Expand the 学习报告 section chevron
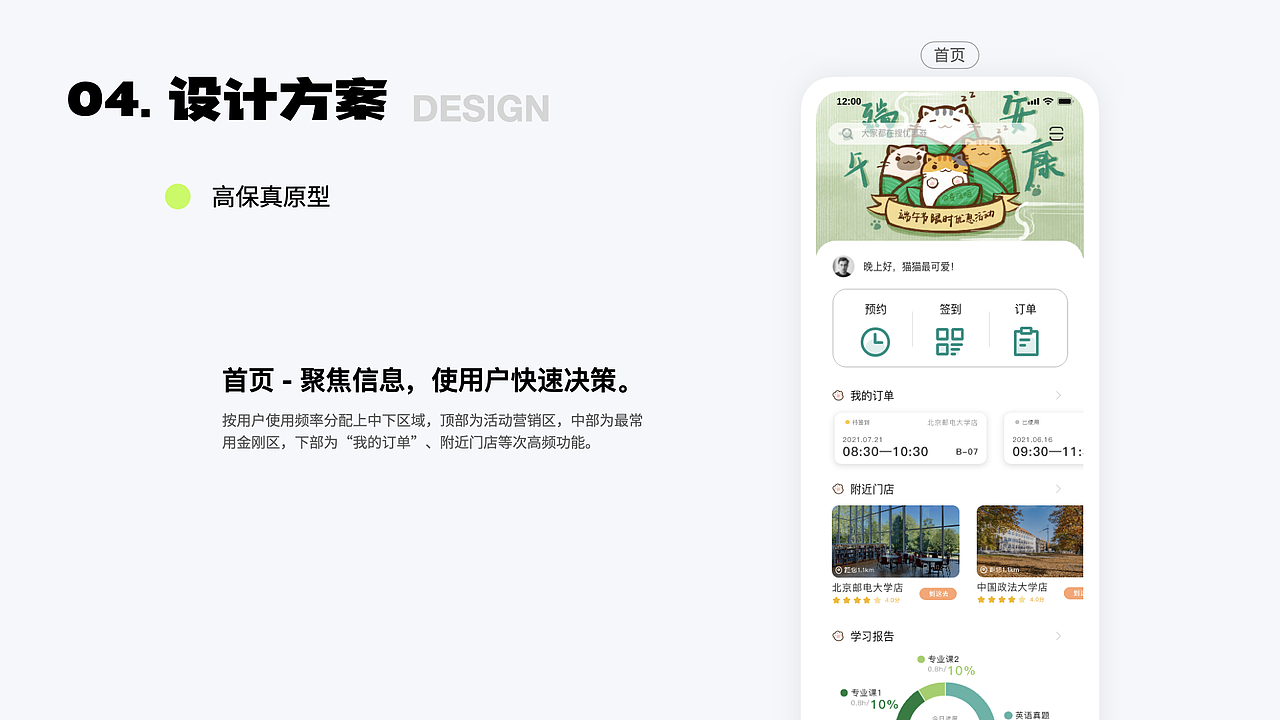Screen dimensions: 1280x720 (x=1059, y=636)
